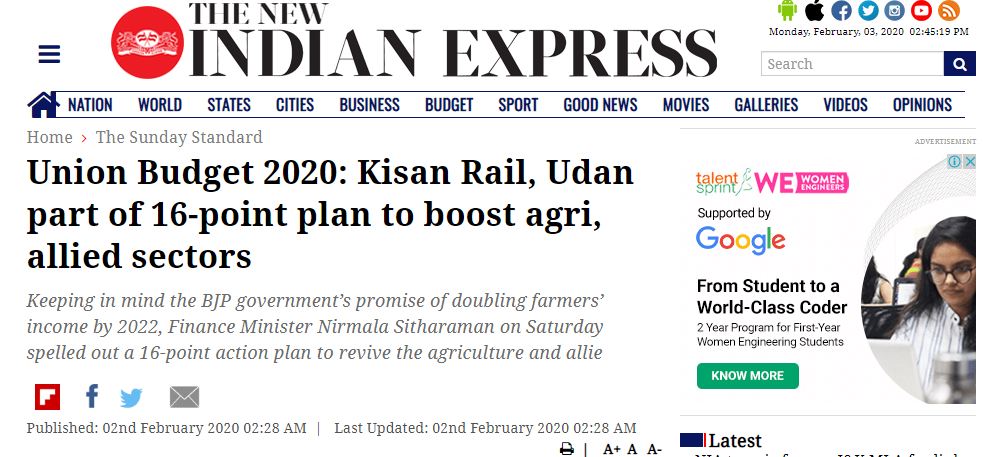Open the YouTube channel icon

click(922, 10)
